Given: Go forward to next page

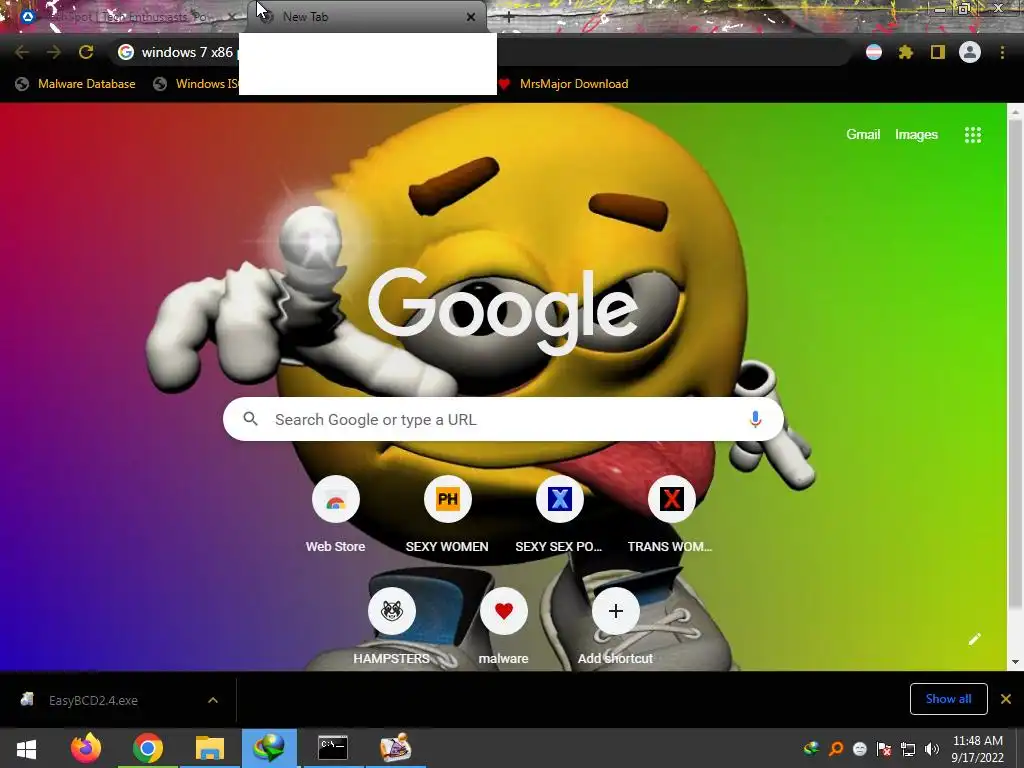Looking at the screenshot, I should tap(54, 52).
